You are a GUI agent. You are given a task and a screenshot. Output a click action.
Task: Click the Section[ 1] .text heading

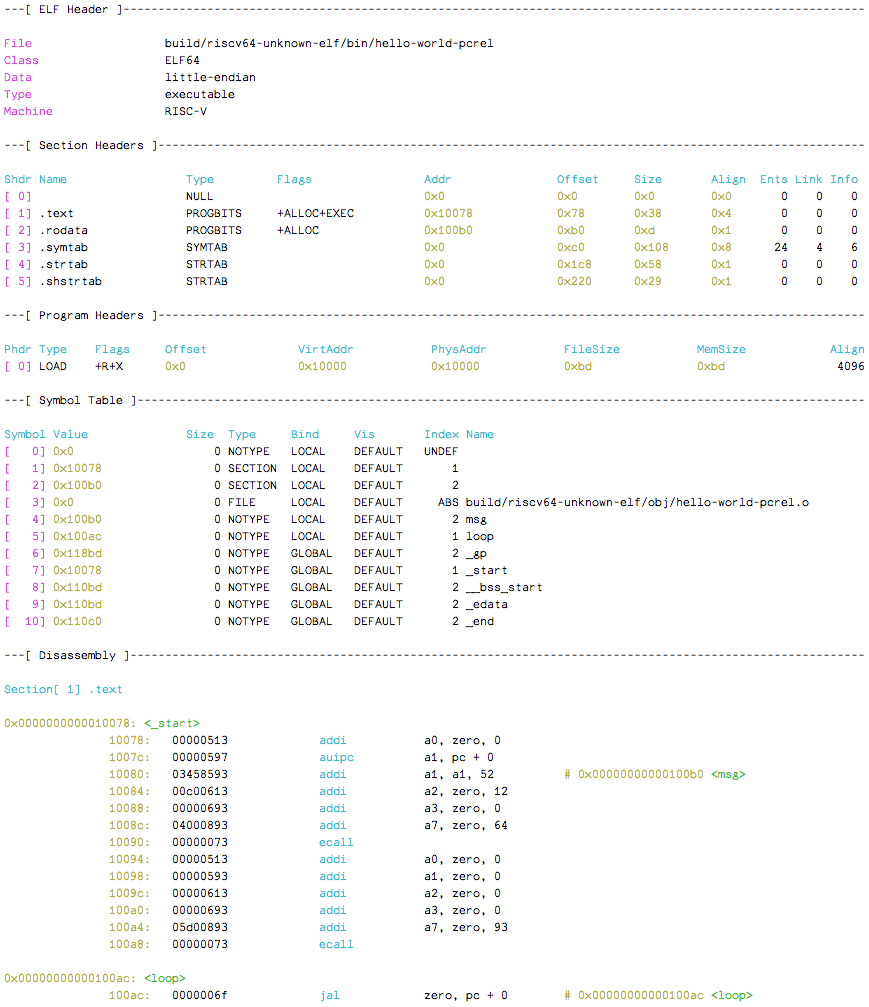[63, 690]
